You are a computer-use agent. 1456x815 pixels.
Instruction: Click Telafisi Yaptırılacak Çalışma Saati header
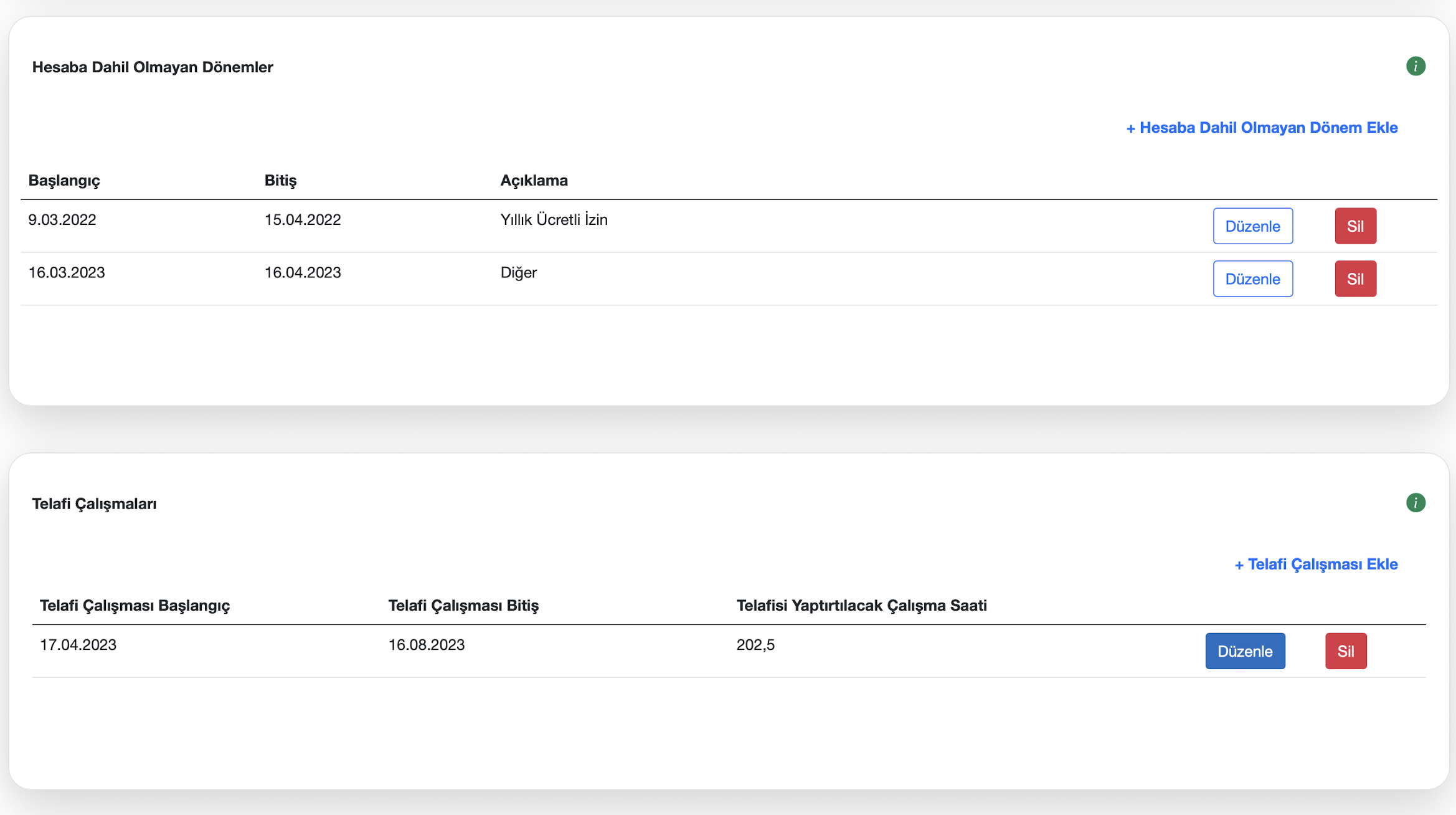(x=861, y=606)
